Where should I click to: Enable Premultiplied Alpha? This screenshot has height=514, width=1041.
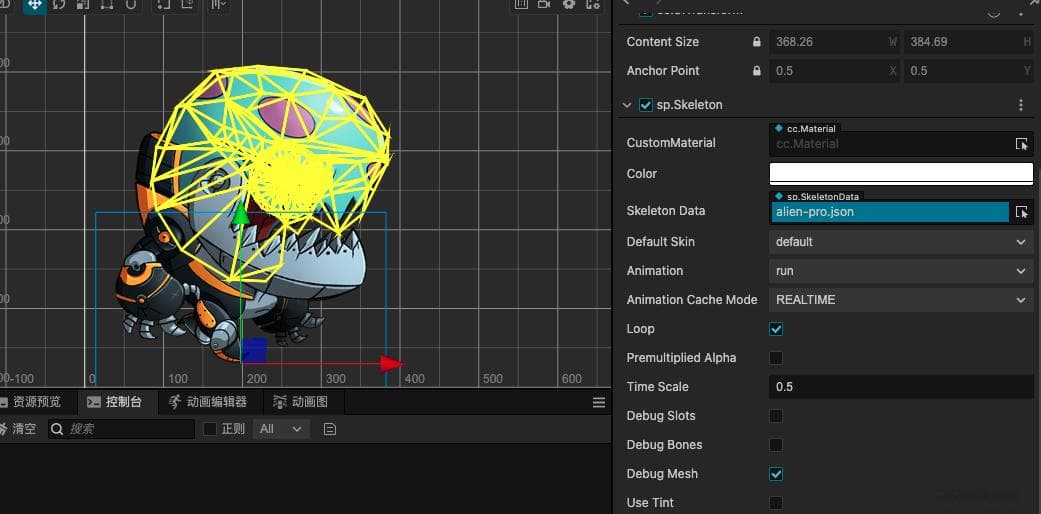[x=775, y=358]
